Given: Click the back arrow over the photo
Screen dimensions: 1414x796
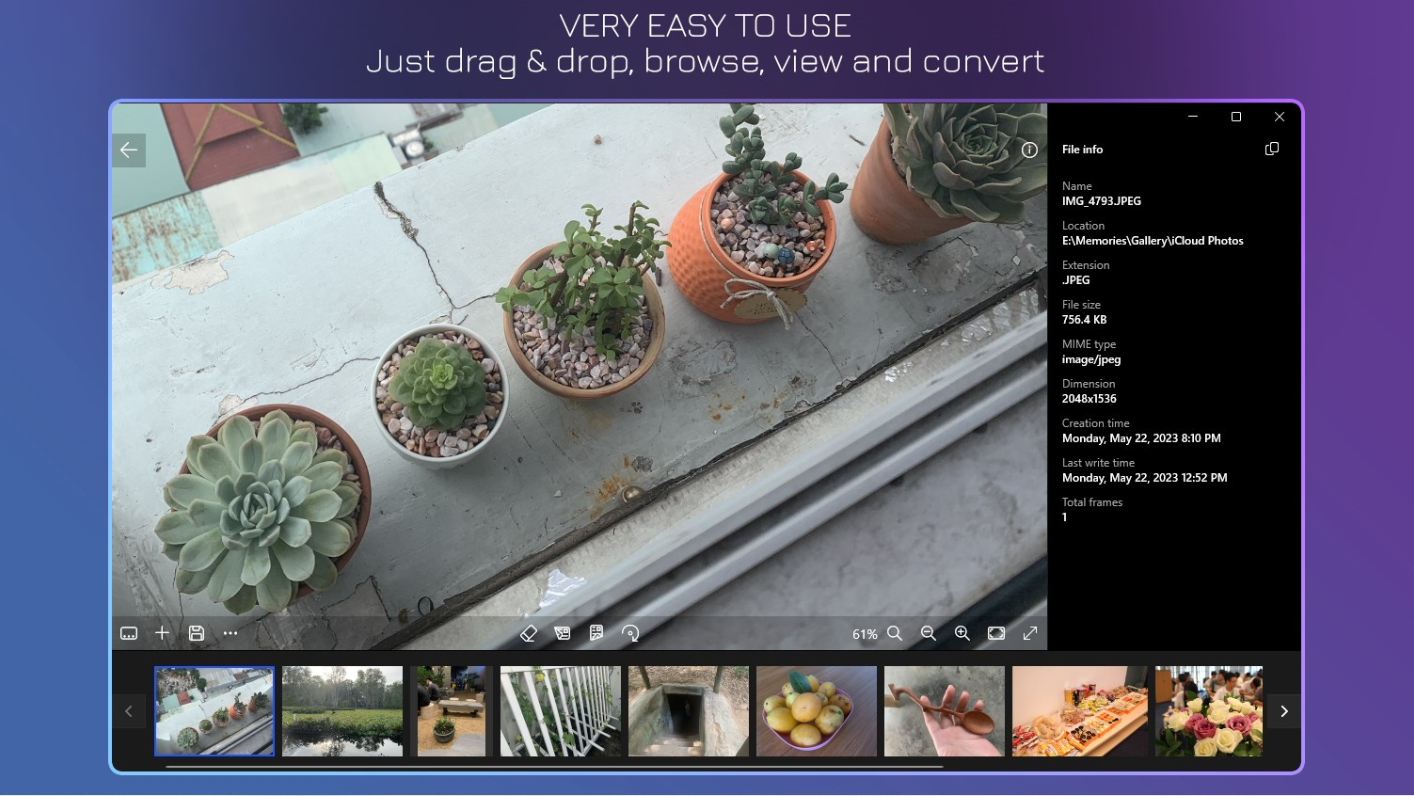Looking at the screenshot, I should (x=129, y=150).
